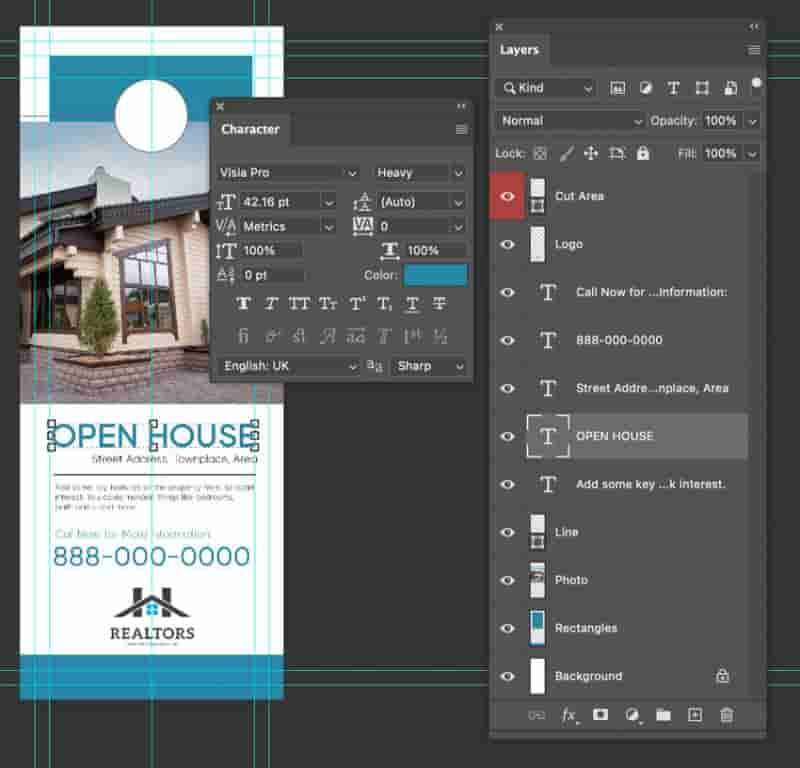Screen dimensions: 800x768
Task: Click the horizontal scale 100% field
Action: [x=435, y=251]
